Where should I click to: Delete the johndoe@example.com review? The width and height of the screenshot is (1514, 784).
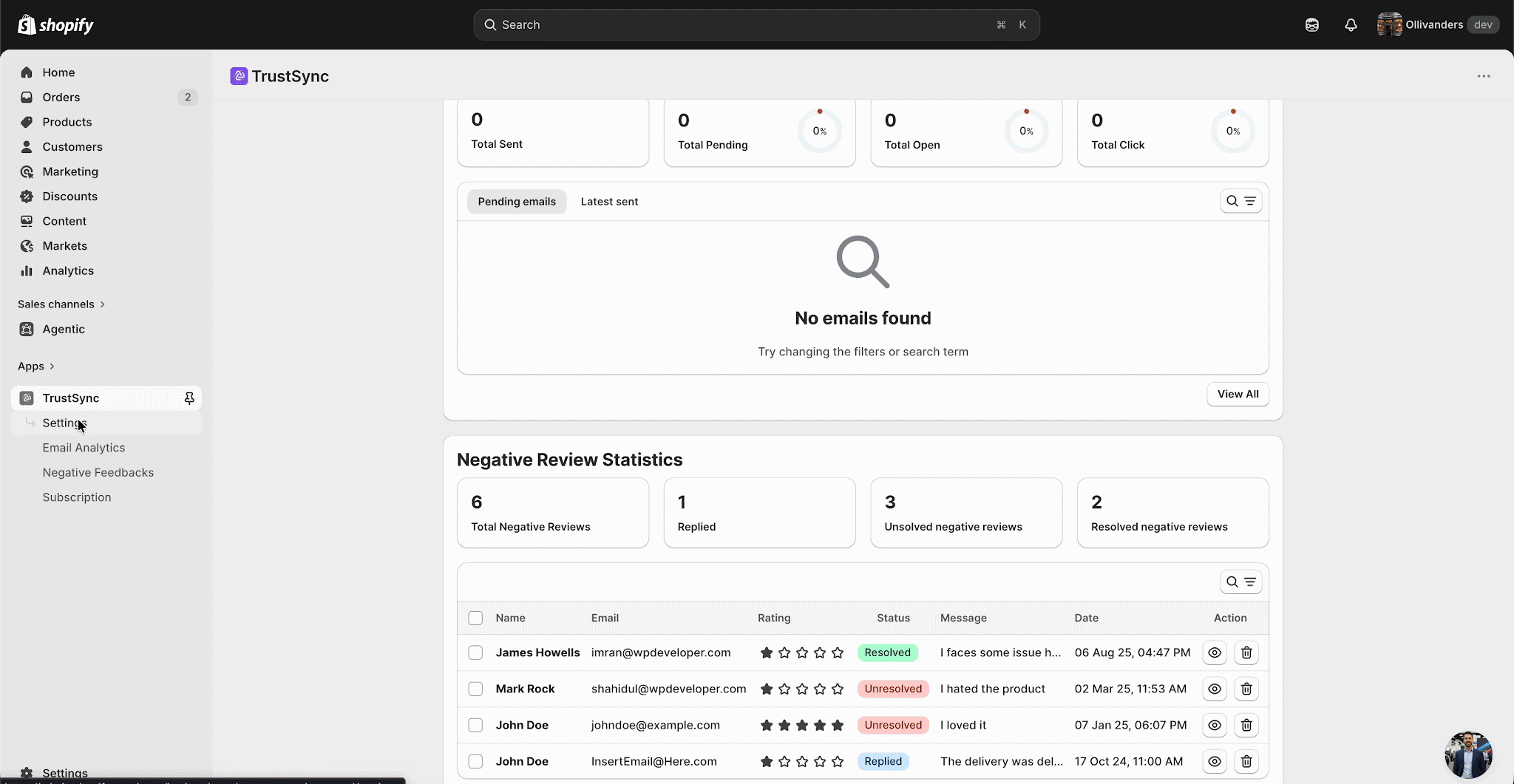[1246, 725]
